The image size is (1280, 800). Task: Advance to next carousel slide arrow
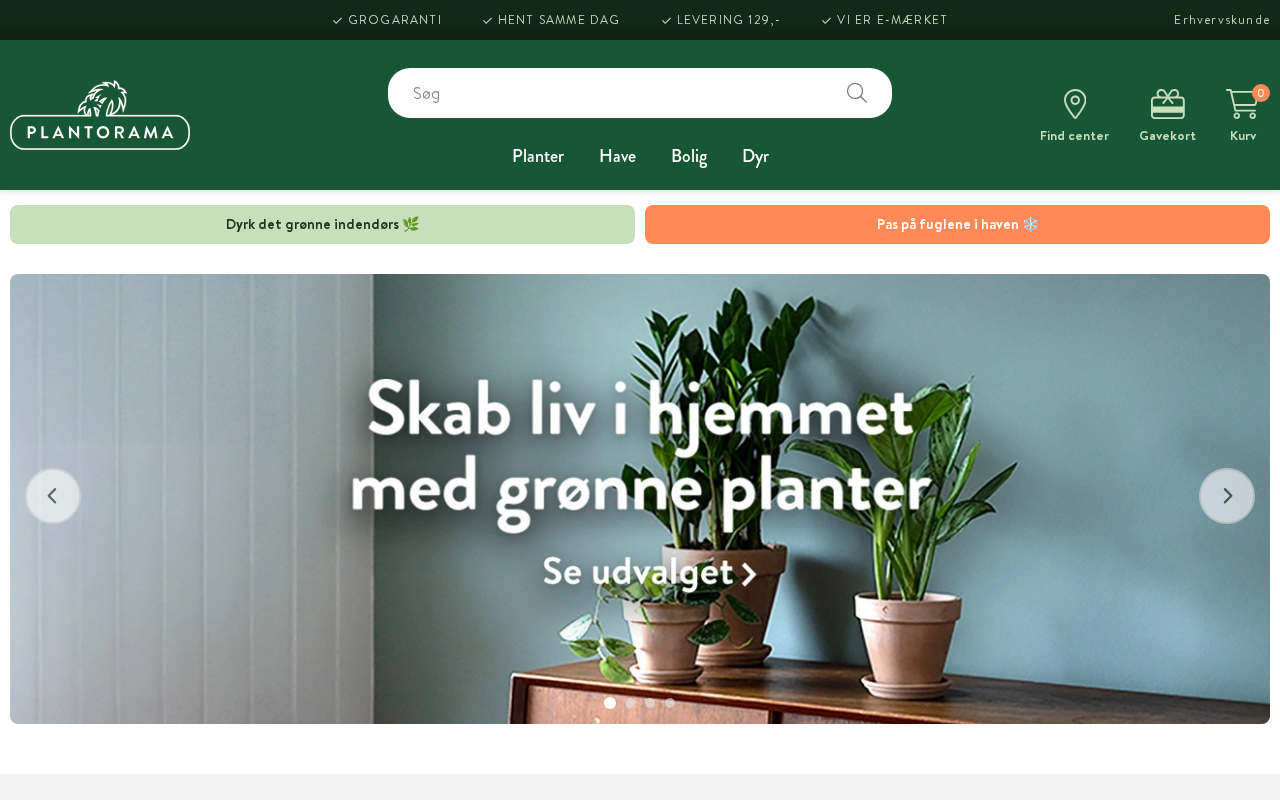pos(1227,496)
